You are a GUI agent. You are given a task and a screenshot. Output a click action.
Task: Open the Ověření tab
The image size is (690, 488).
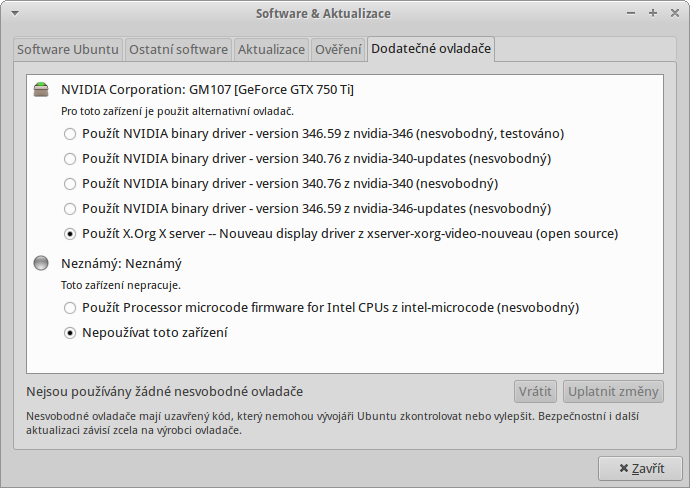click(x=338, y=49)
